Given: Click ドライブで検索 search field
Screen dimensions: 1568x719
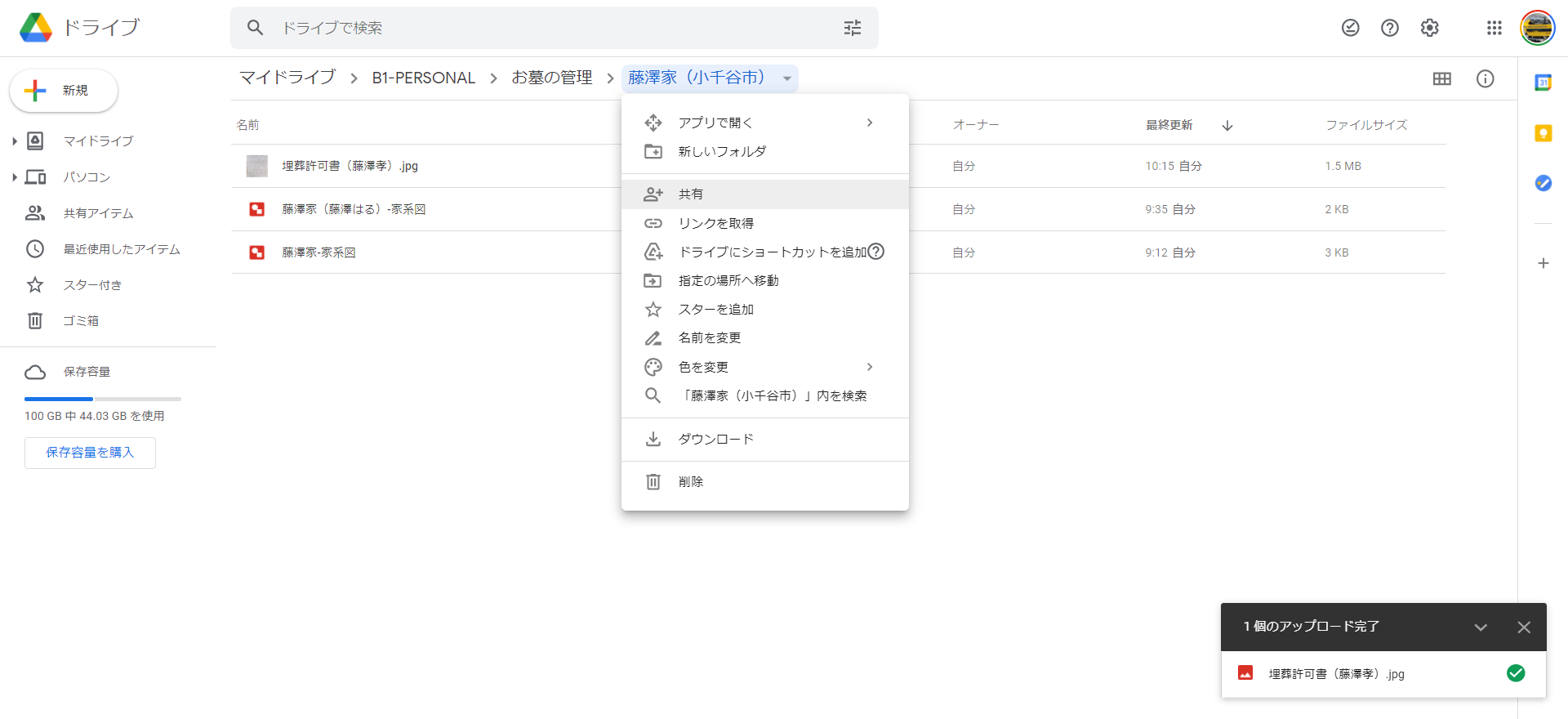Looking at the screenshot, I should 555,28.
